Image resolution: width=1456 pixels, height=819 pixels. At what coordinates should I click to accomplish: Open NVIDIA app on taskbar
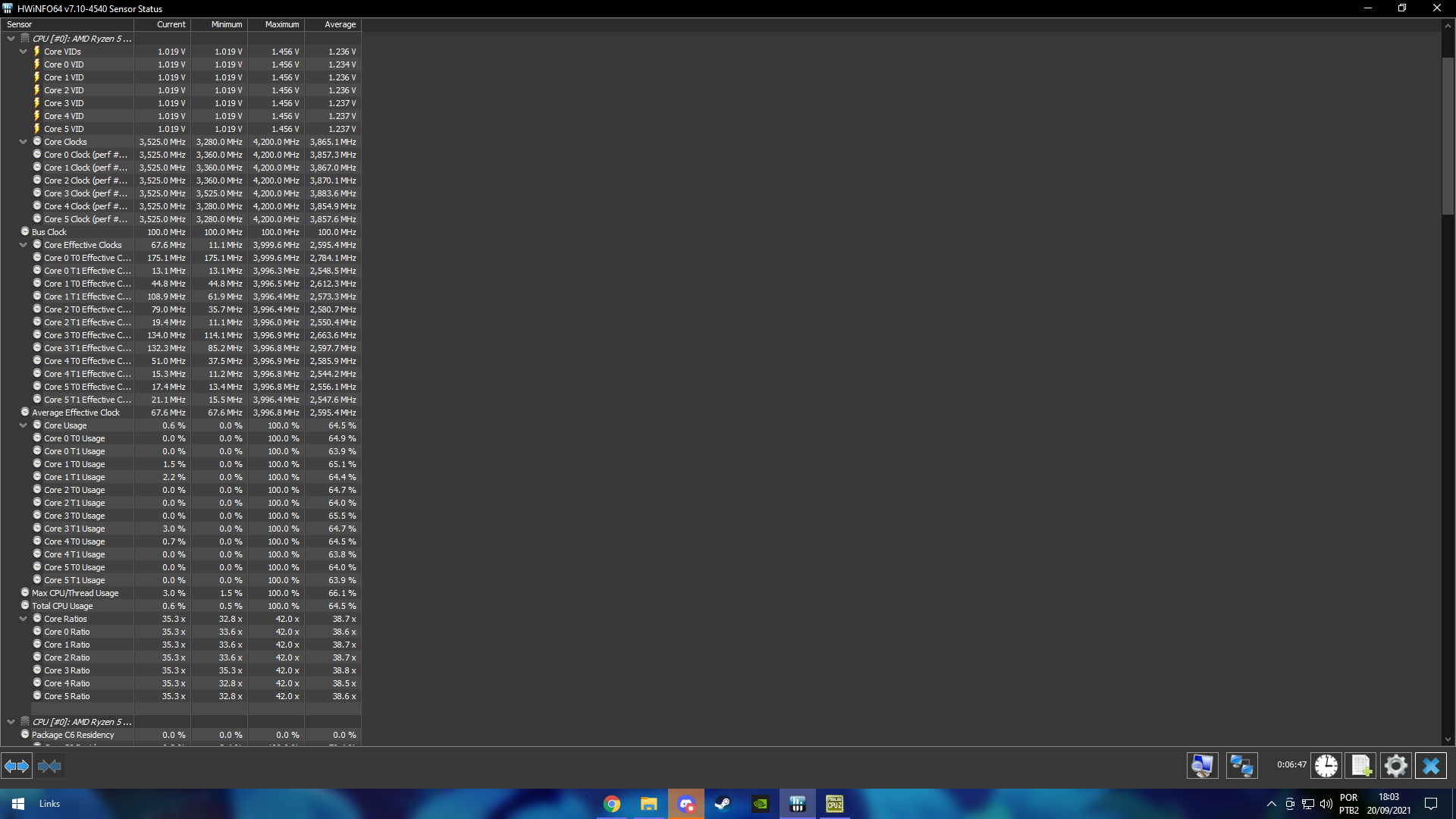[760, 804]
